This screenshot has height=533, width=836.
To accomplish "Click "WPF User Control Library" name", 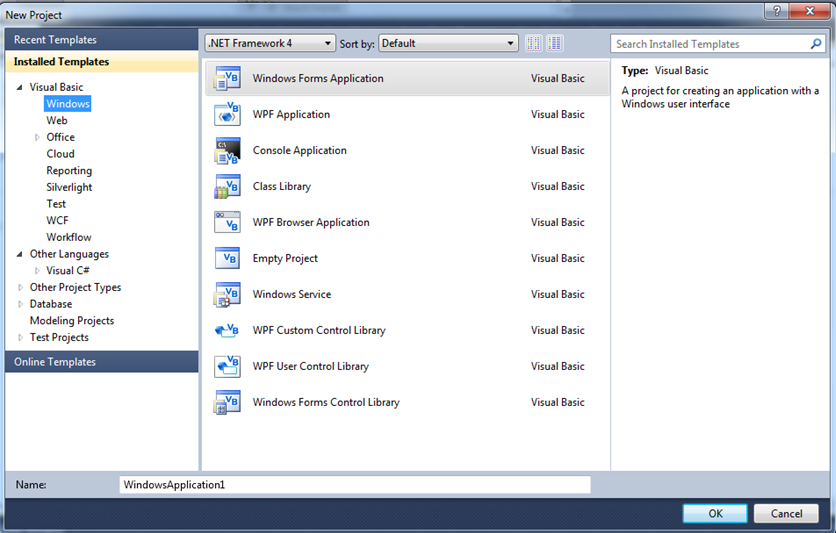I will (x=310, y=366).
